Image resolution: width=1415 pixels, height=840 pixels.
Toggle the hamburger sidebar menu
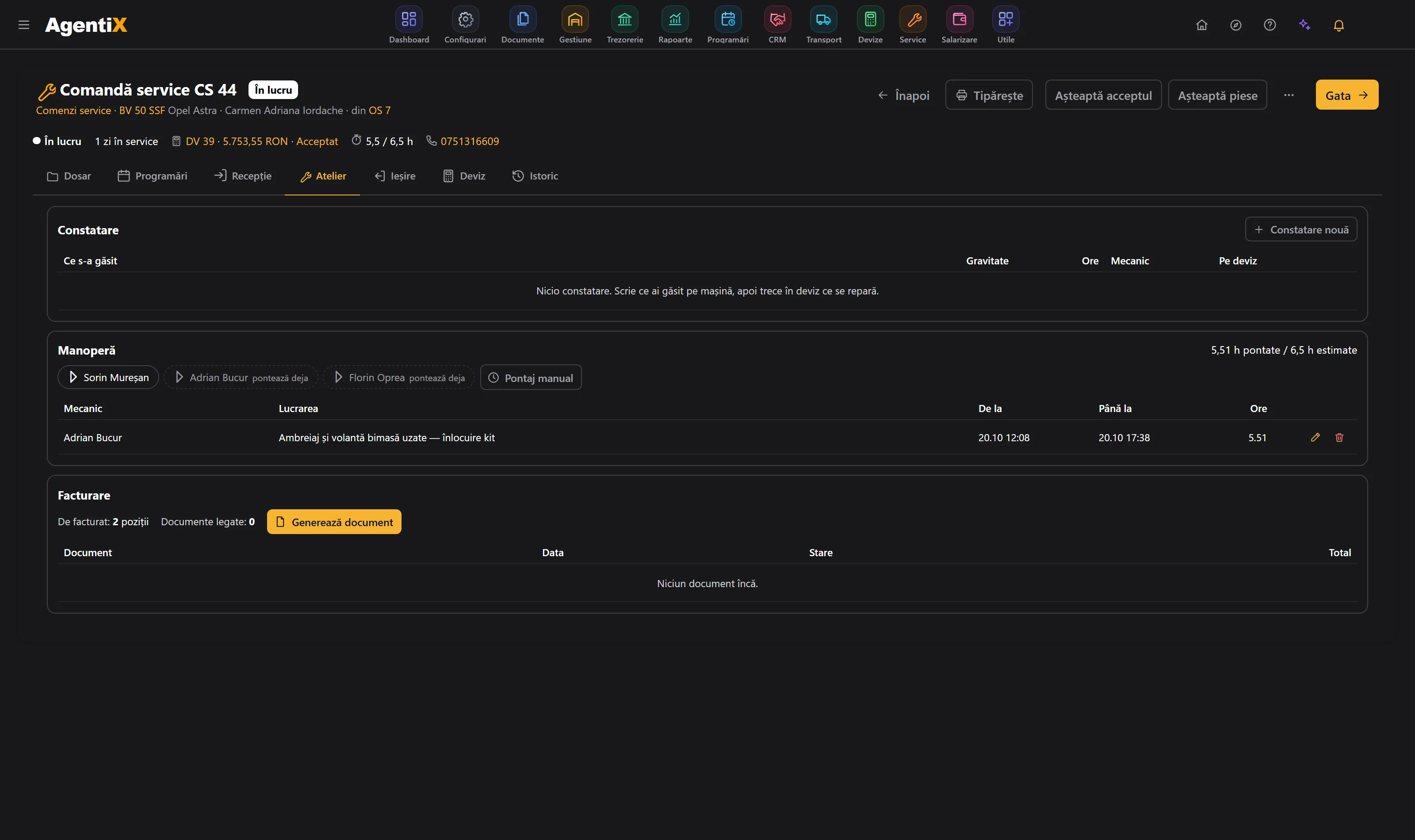24,25
